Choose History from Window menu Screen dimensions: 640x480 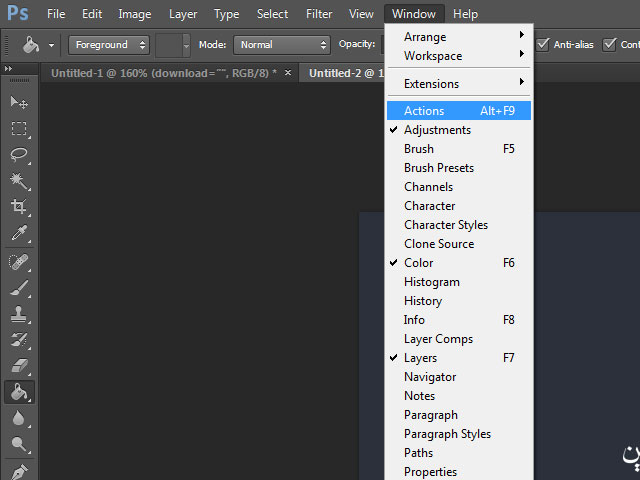tap(459, 301)
